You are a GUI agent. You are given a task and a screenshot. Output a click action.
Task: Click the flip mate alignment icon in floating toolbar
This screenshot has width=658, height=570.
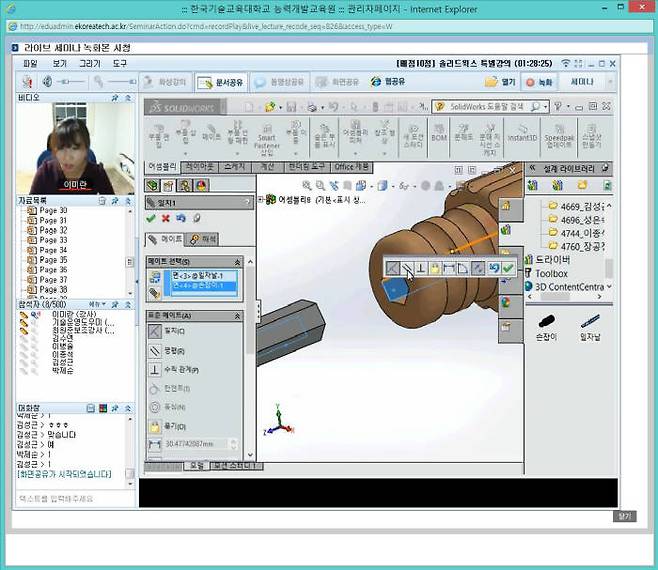pos(478,268)
